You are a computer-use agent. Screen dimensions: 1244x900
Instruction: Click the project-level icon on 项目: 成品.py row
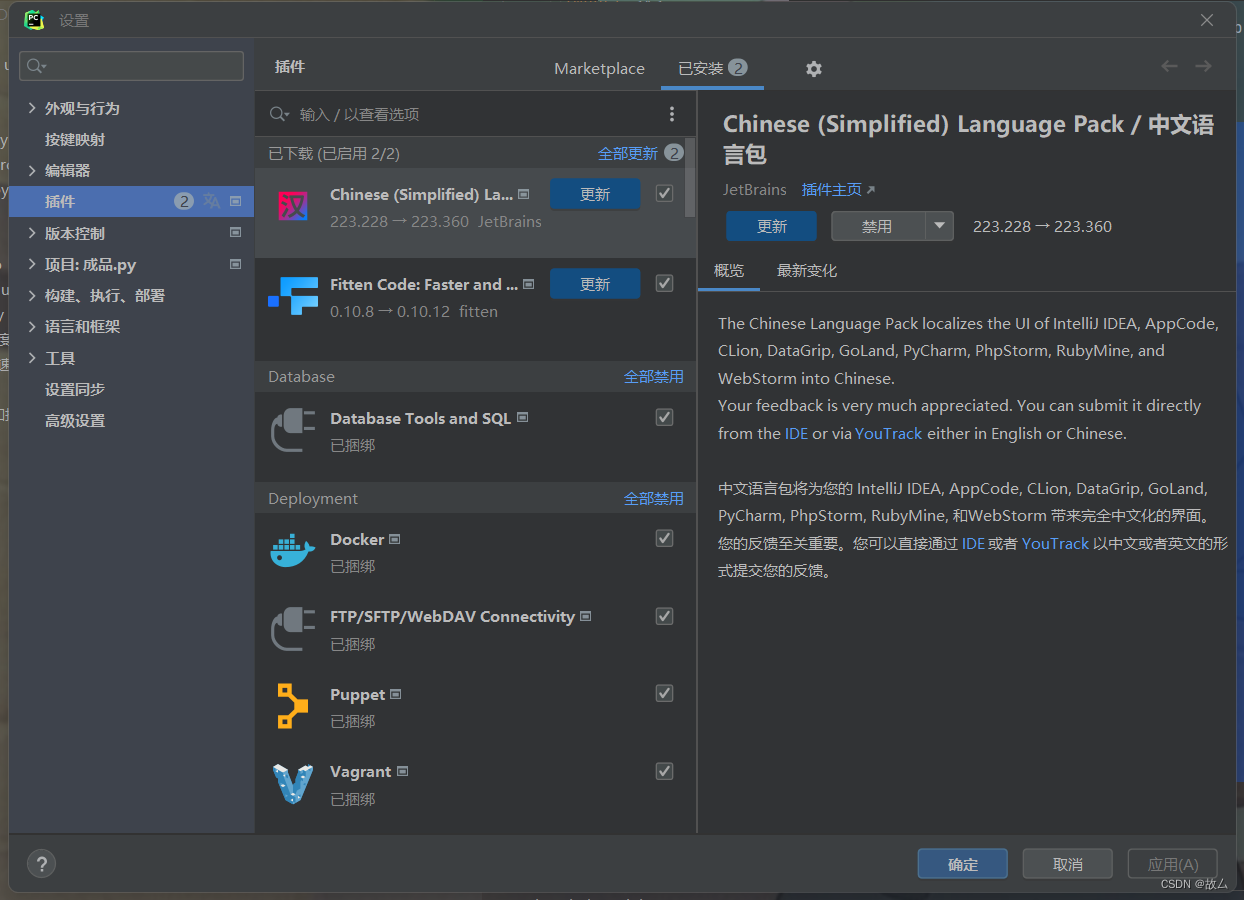(x=236, y=264)
